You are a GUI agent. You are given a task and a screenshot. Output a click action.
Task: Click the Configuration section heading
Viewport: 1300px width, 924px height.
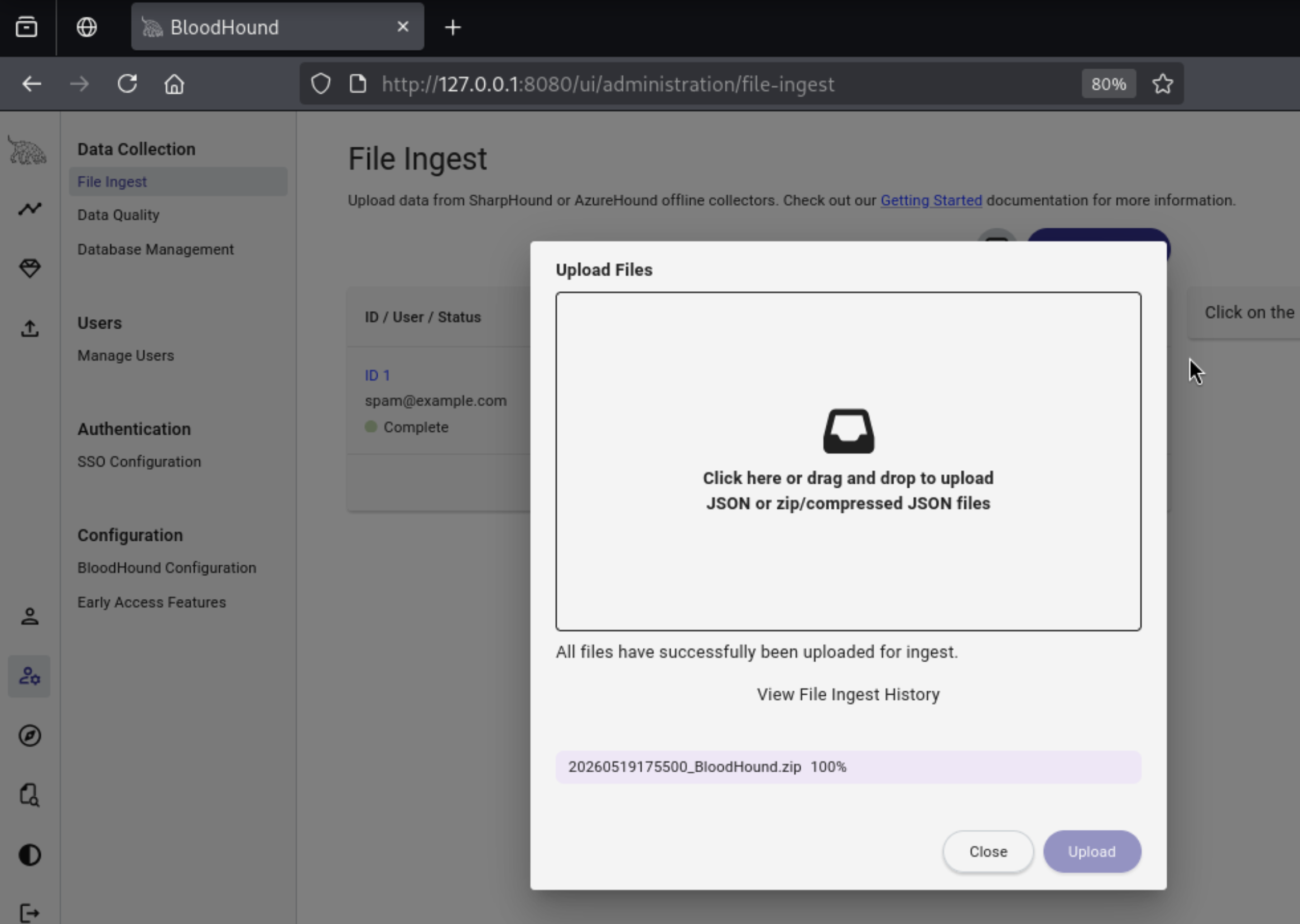click(131, 536)
